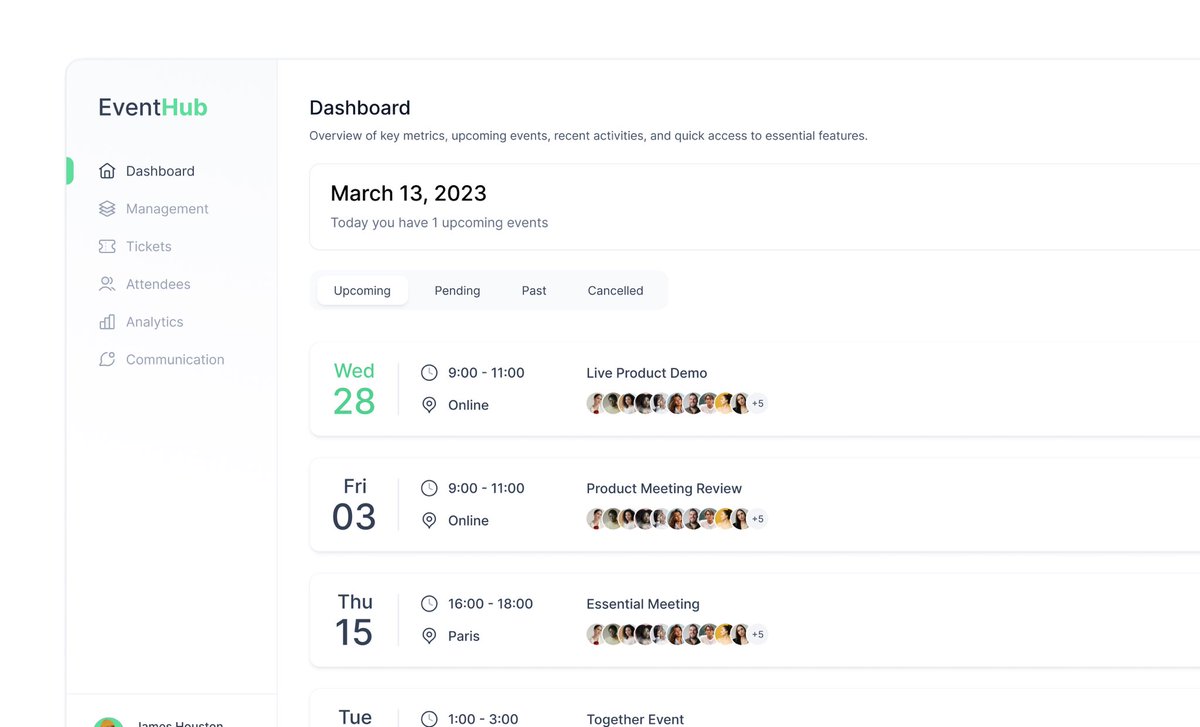Open the EventHub logo
This screenshot has width=1200, height=727.
pyautogui.click(x=153, y=107)
